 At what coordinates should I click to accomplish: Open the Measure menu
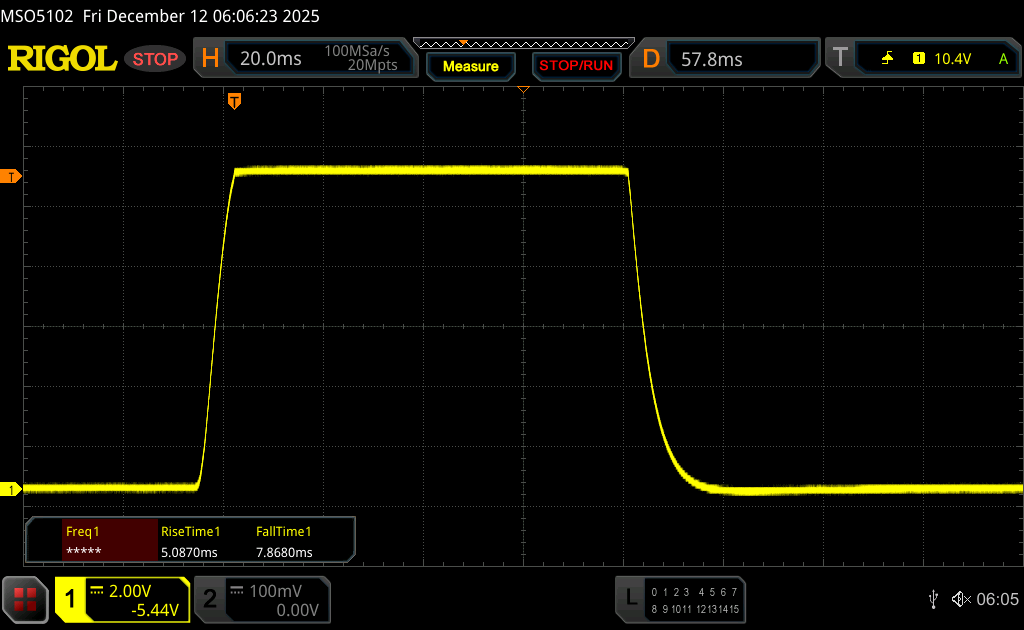pyautogui.click(x=470, y=66)
